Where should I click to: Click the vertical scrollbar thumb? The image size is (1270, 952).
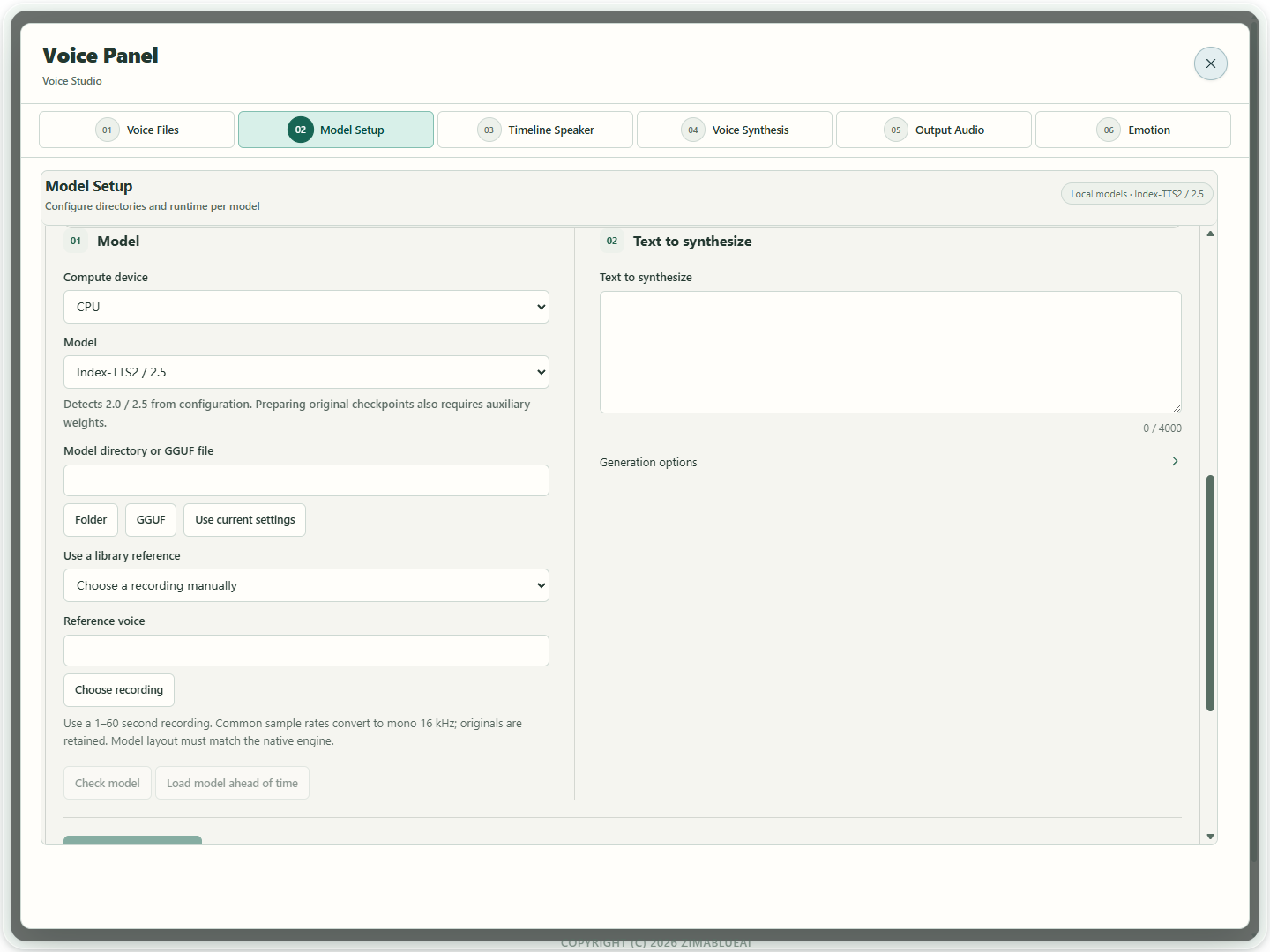[x=1210, y=593]
